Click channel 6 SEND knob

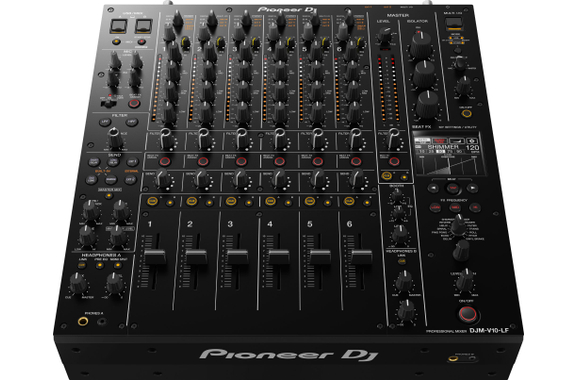coord(357,179)
